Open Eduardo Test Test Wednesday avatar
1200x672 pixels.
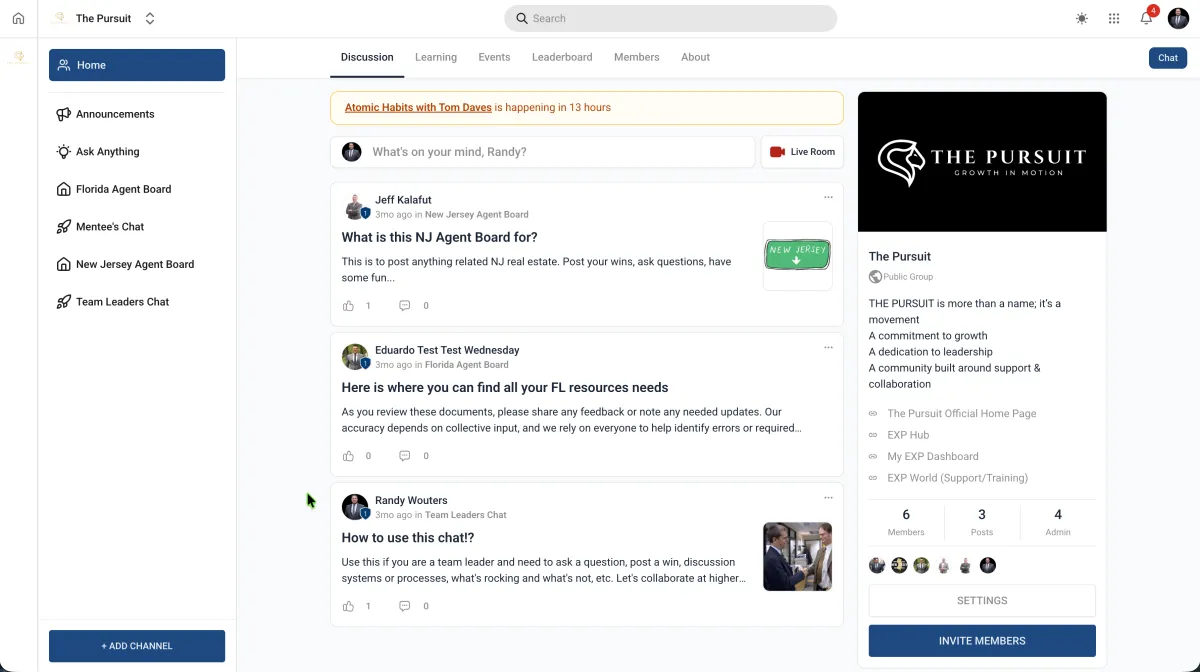(355, 357)
